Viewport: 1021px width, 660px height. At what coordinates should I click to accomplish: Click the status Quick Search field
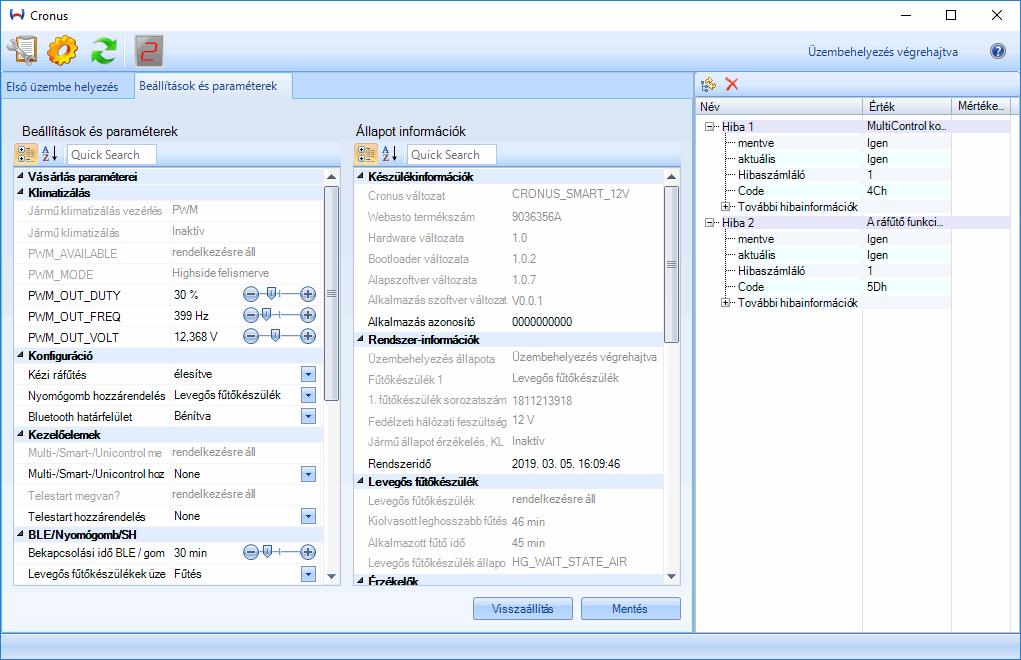click(x=451, y=154)
